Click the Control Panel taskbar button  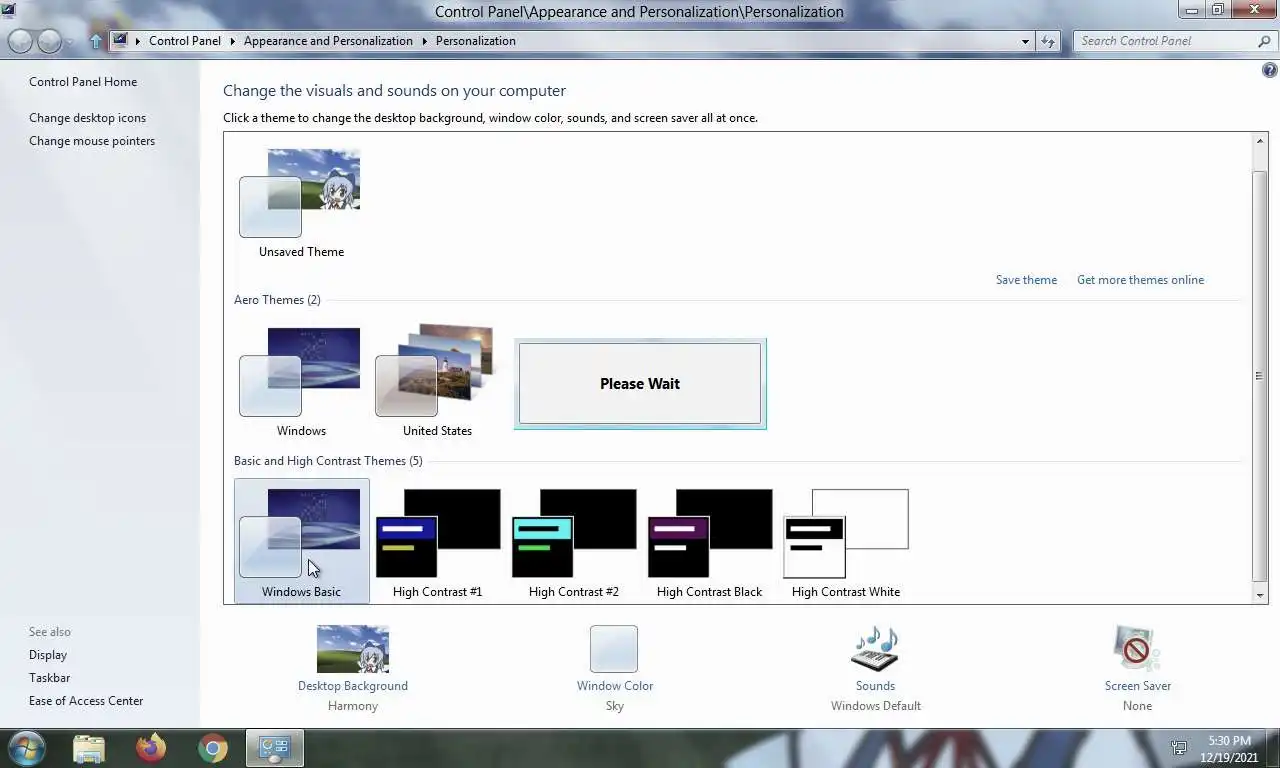click(x=274, y=748)
